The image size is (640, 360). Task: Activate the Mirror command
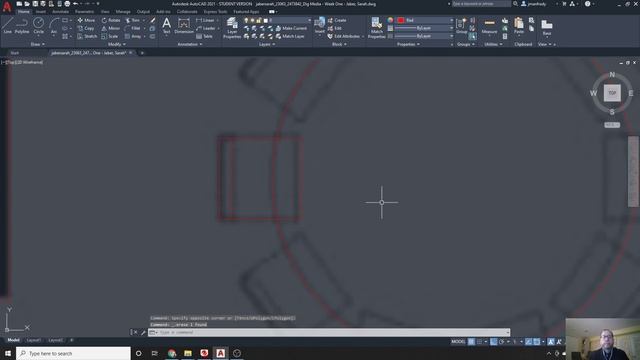[x=111, y=28]
